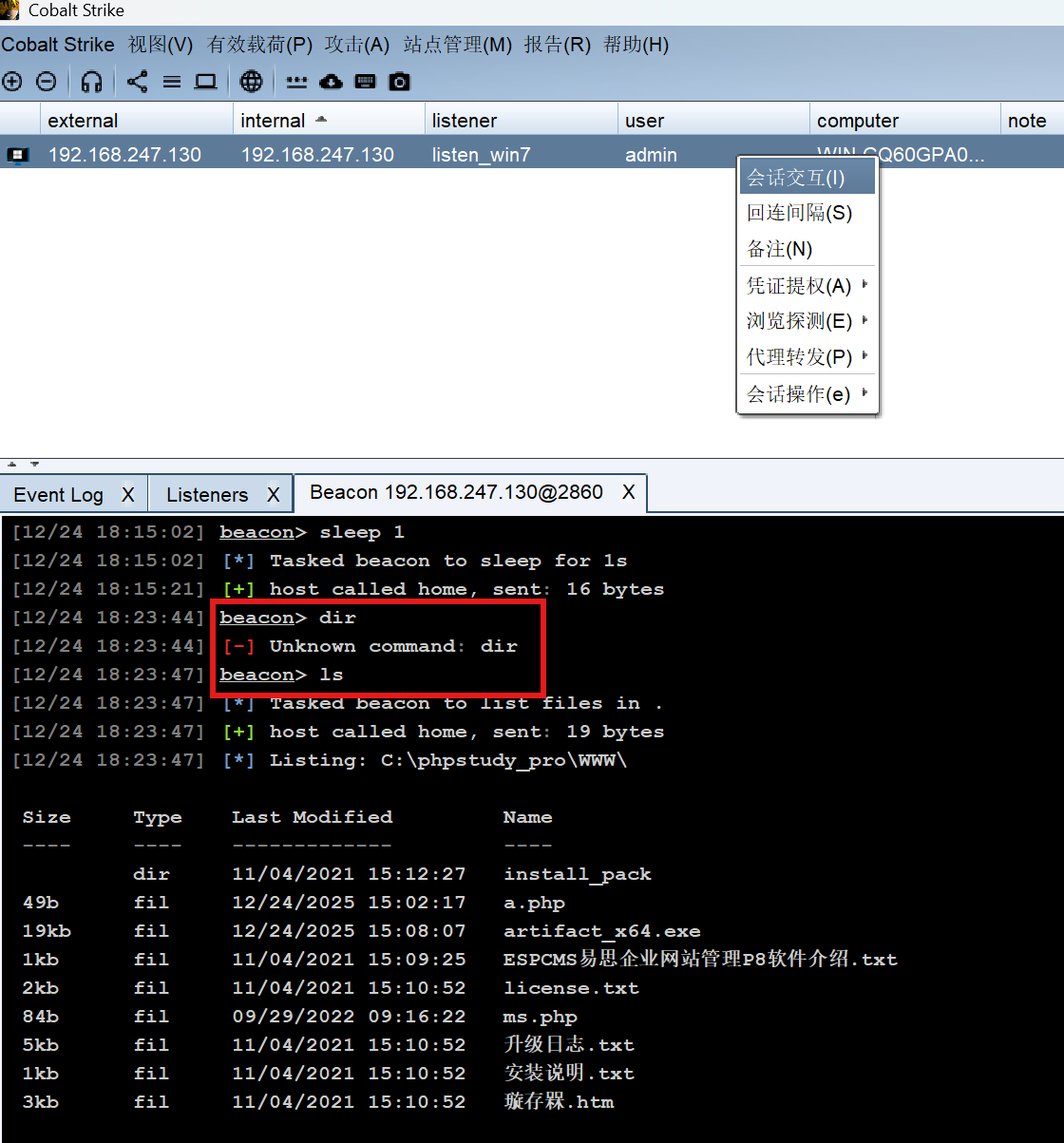Sort sessions by internal column header

(329, 121)
